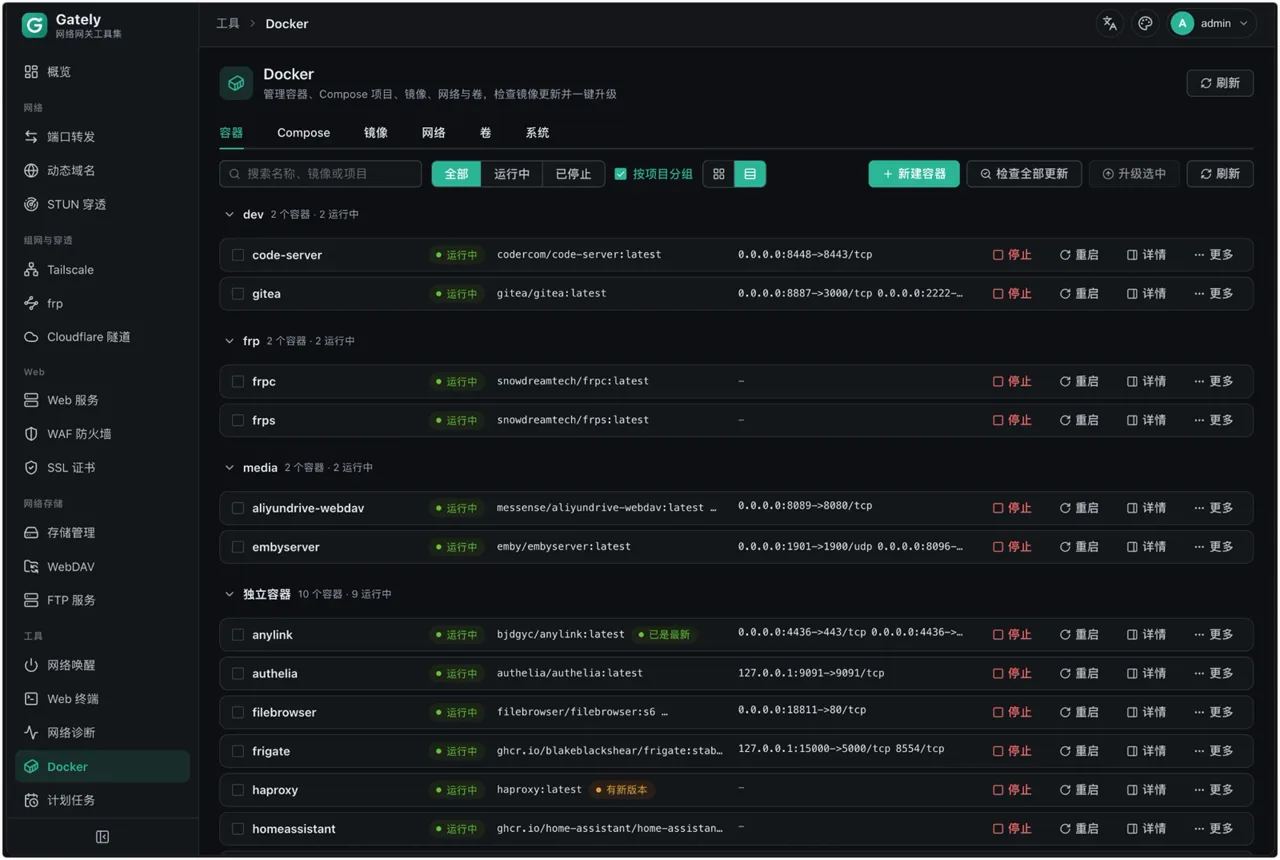Toggle 按项目分组 checkbox
This screenshot has width=1280, height=860.
[620, 174]
